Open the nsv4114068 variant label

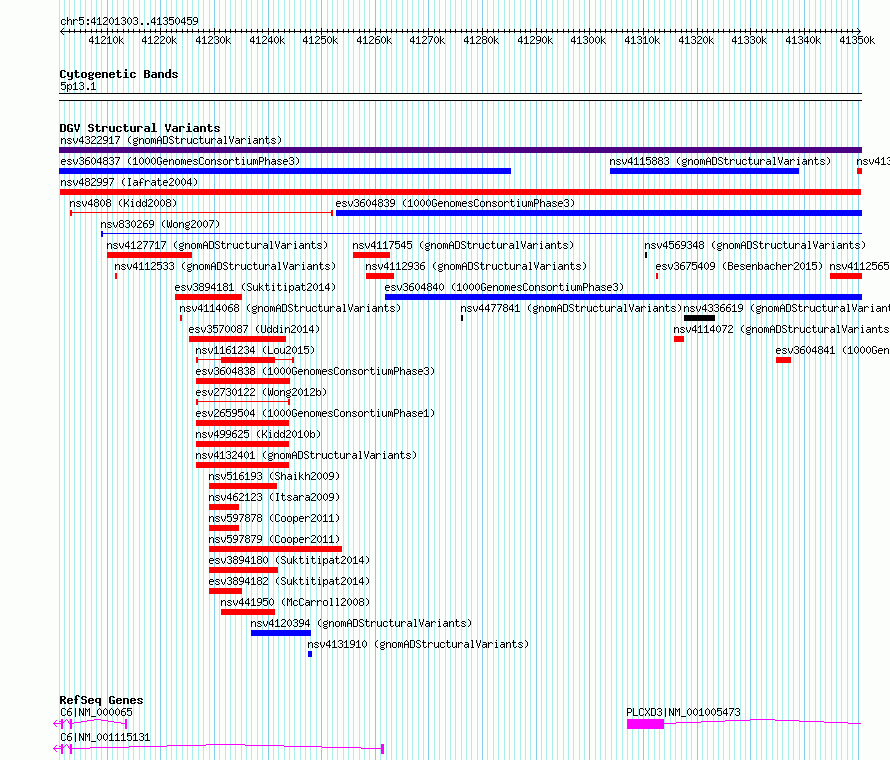[290, 308]
